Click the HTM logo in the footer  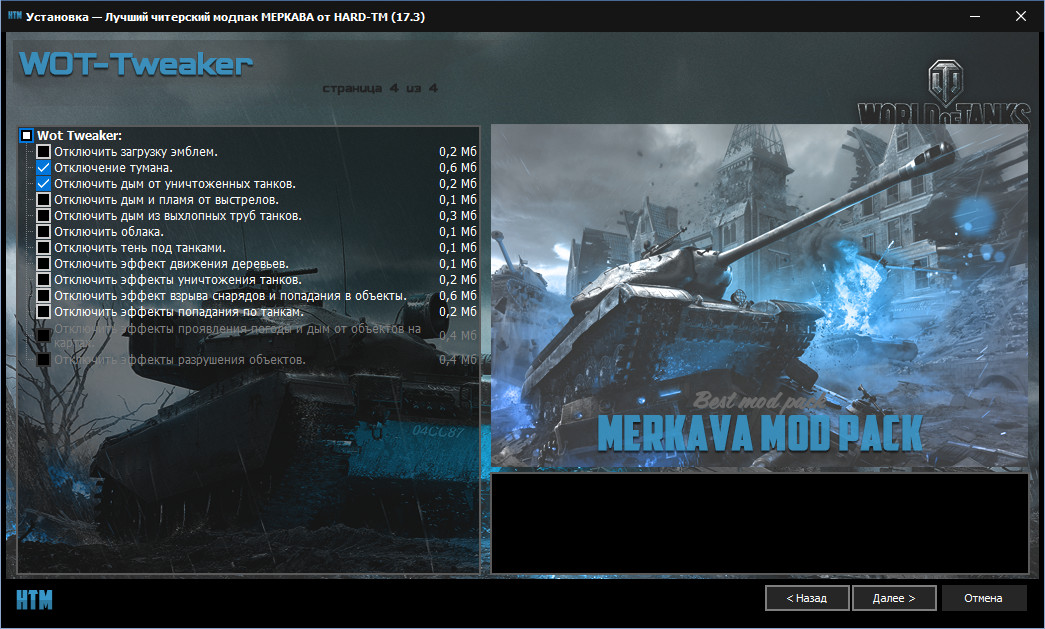(x=34, y=600)
